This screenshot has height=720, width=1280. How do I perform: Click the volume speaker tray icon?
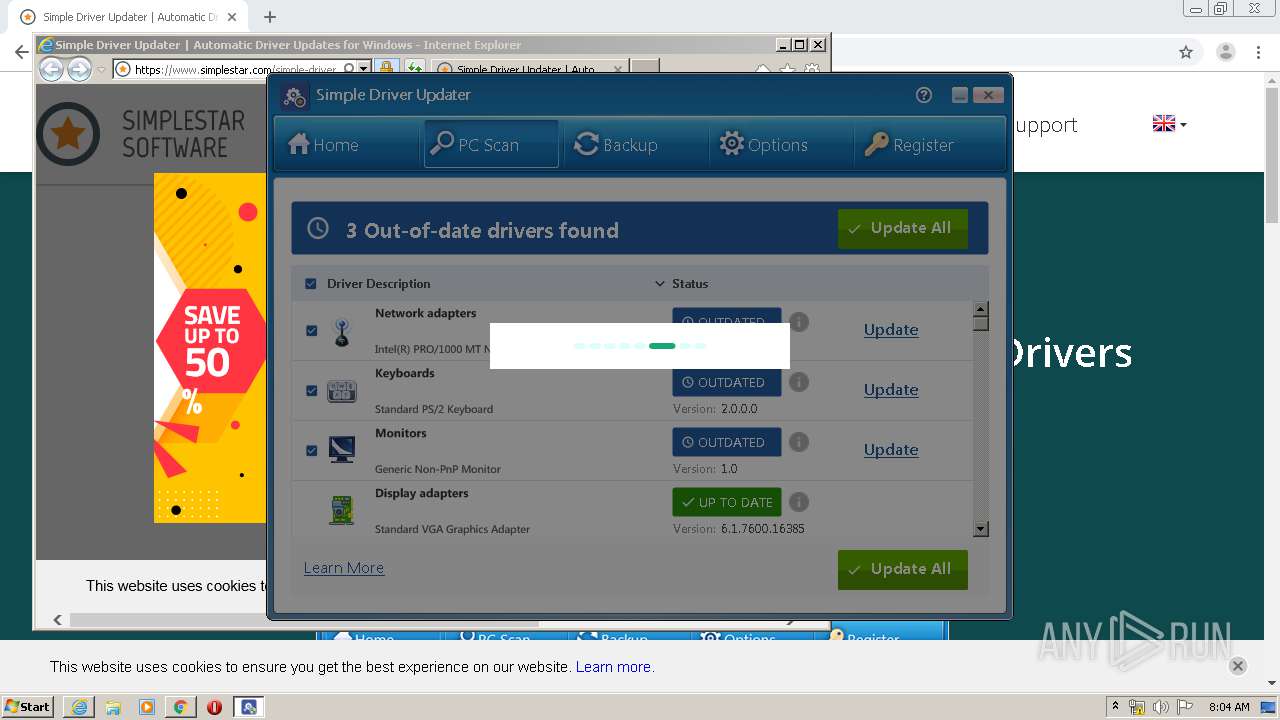pos(1161,707)
